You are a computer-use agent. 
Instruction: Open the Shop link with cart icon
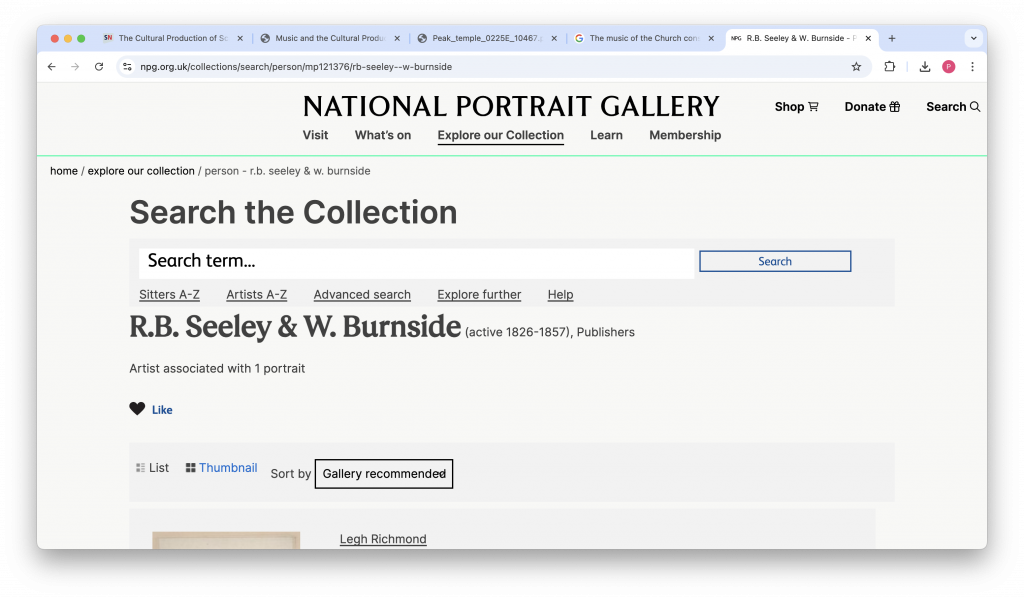796,106
